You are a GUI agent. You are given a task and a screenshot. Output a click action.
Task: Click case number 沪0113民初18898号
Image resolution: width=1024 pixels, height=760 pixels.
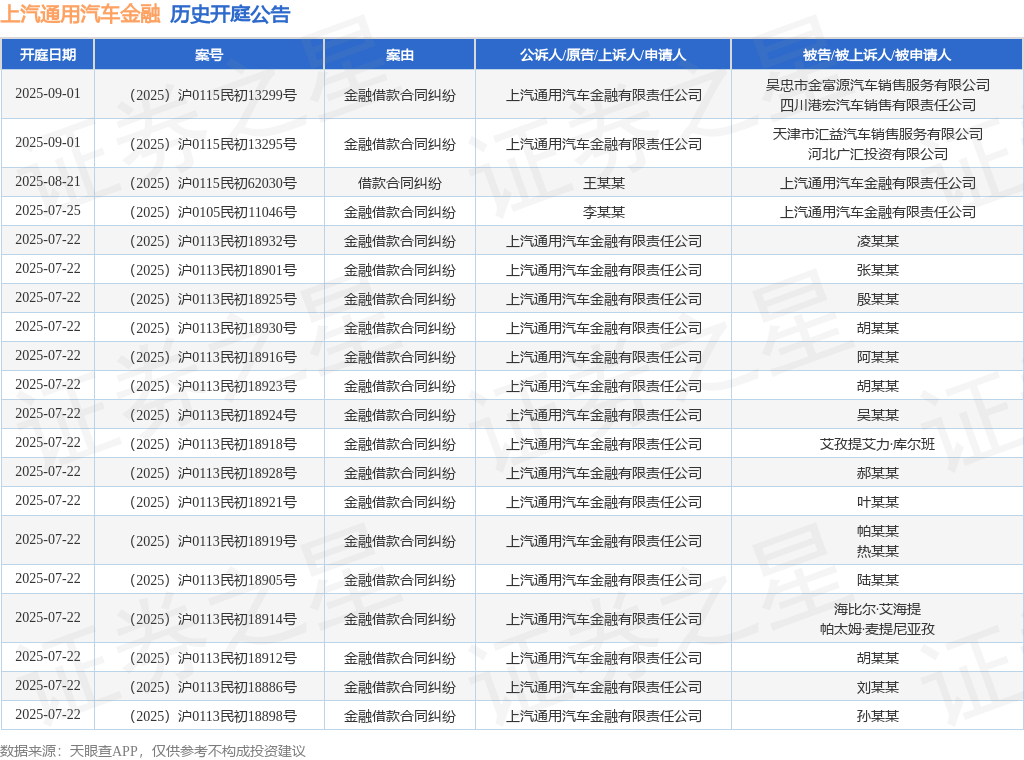click(x=213, y=716)
